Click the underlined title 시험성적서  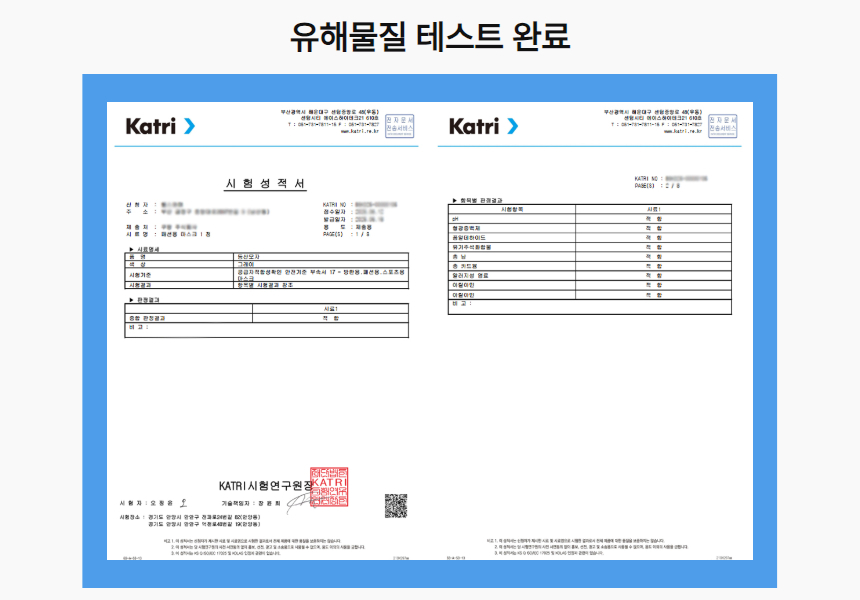(x=265, y=184)
